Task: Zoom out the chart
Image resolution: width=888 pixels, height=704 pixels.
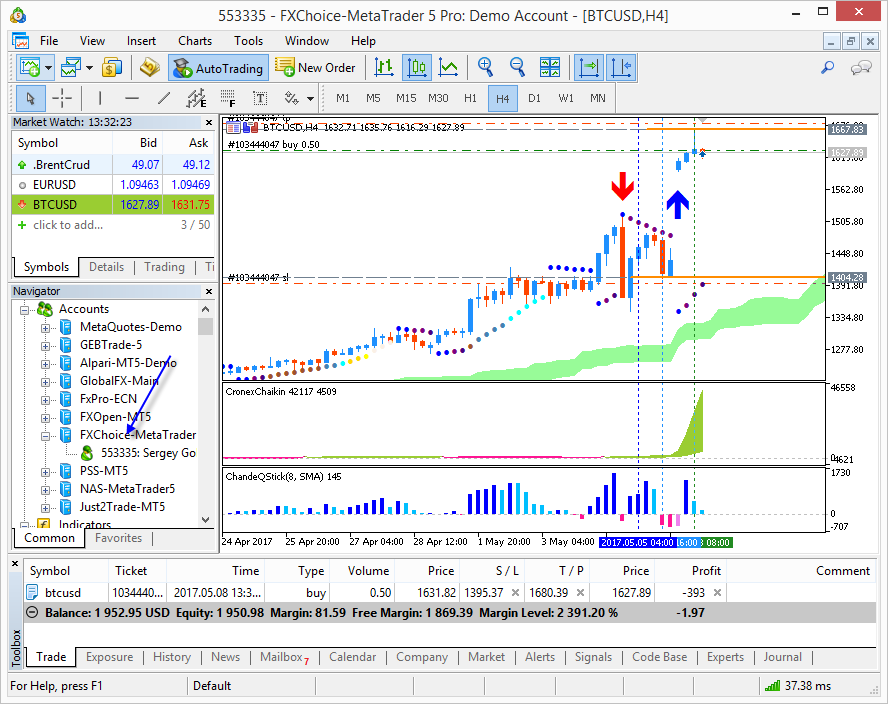Action: [517, 68]
